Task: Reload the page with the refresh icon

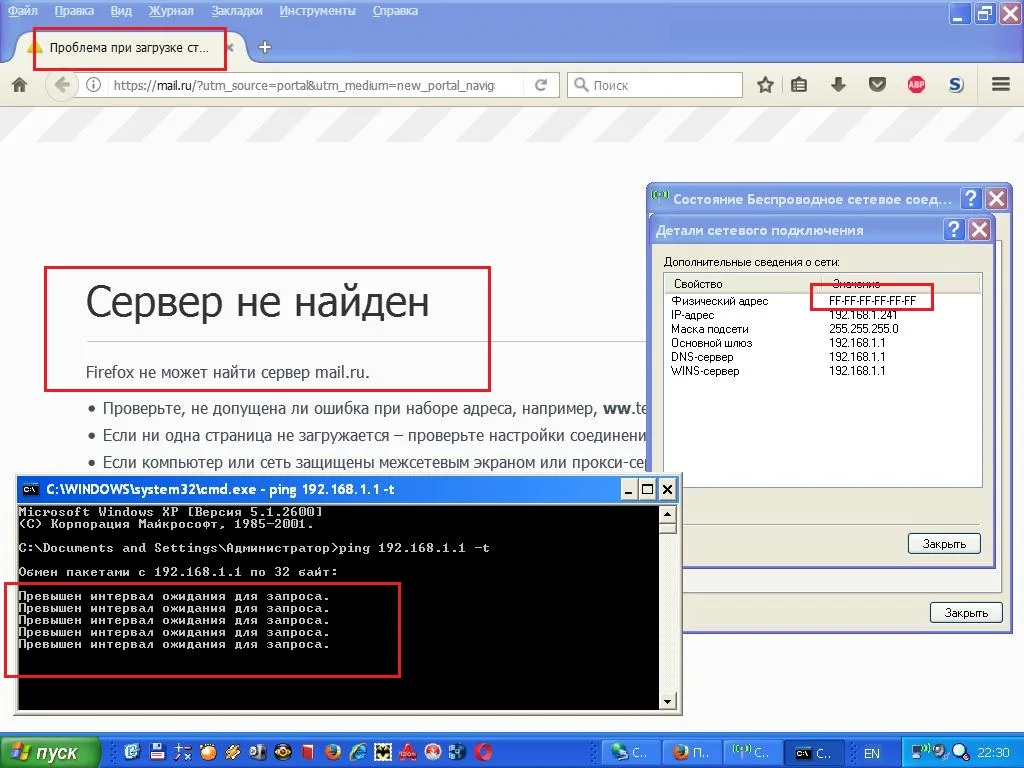Action: [541, 85]
